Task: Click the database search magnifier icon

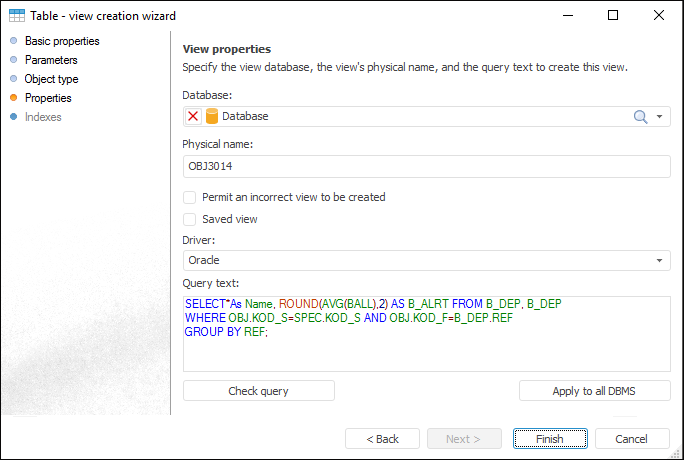Action: coord(641,116)
